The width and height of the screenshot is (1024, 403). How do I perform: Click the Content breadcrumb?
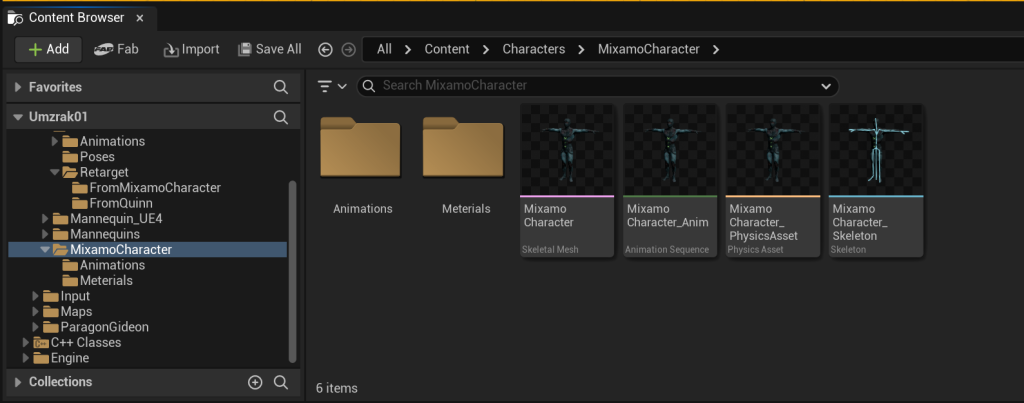click(447, 49)
